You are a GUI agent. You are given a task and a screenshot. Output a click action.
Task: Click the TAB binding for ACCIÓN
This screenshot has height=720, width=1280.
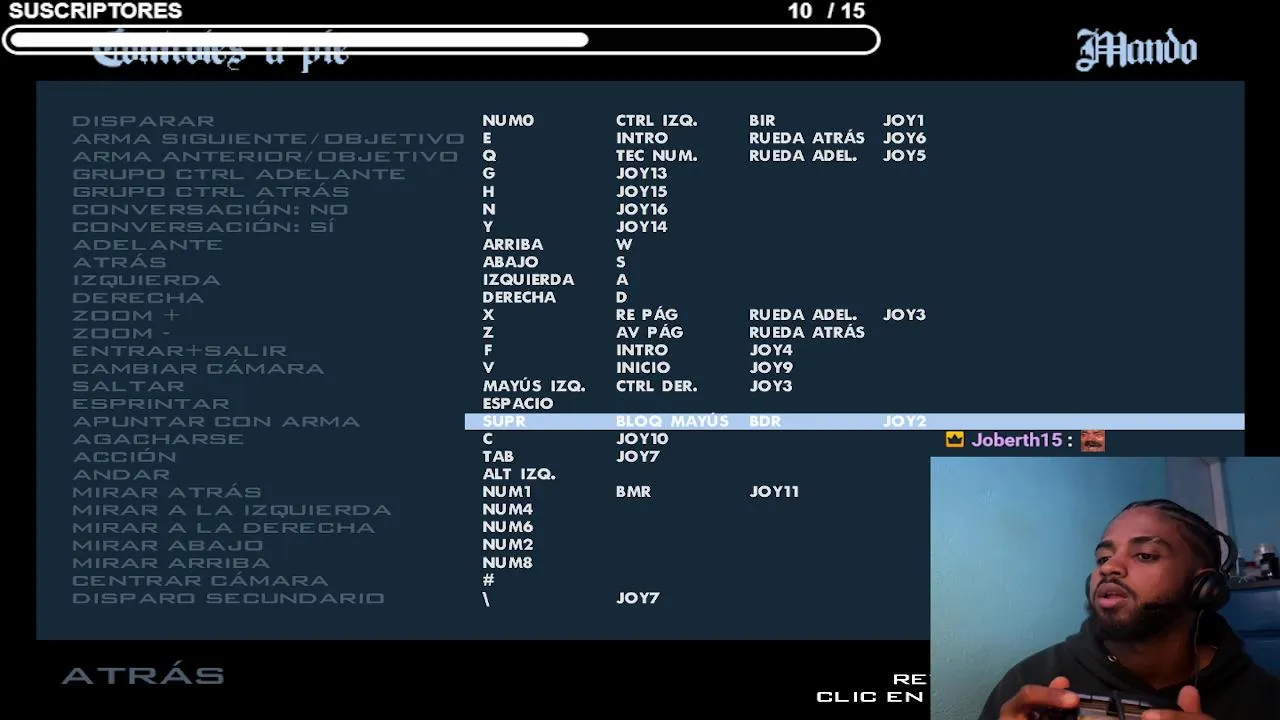point(498,457)
